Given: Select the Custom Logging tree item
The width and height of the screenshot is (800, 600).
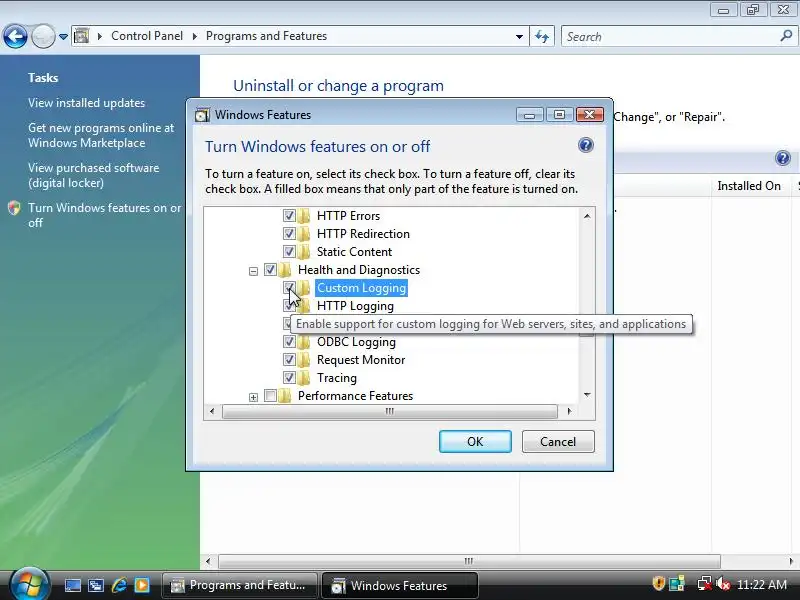Looking at the screenshot, I should click(361, 288).
